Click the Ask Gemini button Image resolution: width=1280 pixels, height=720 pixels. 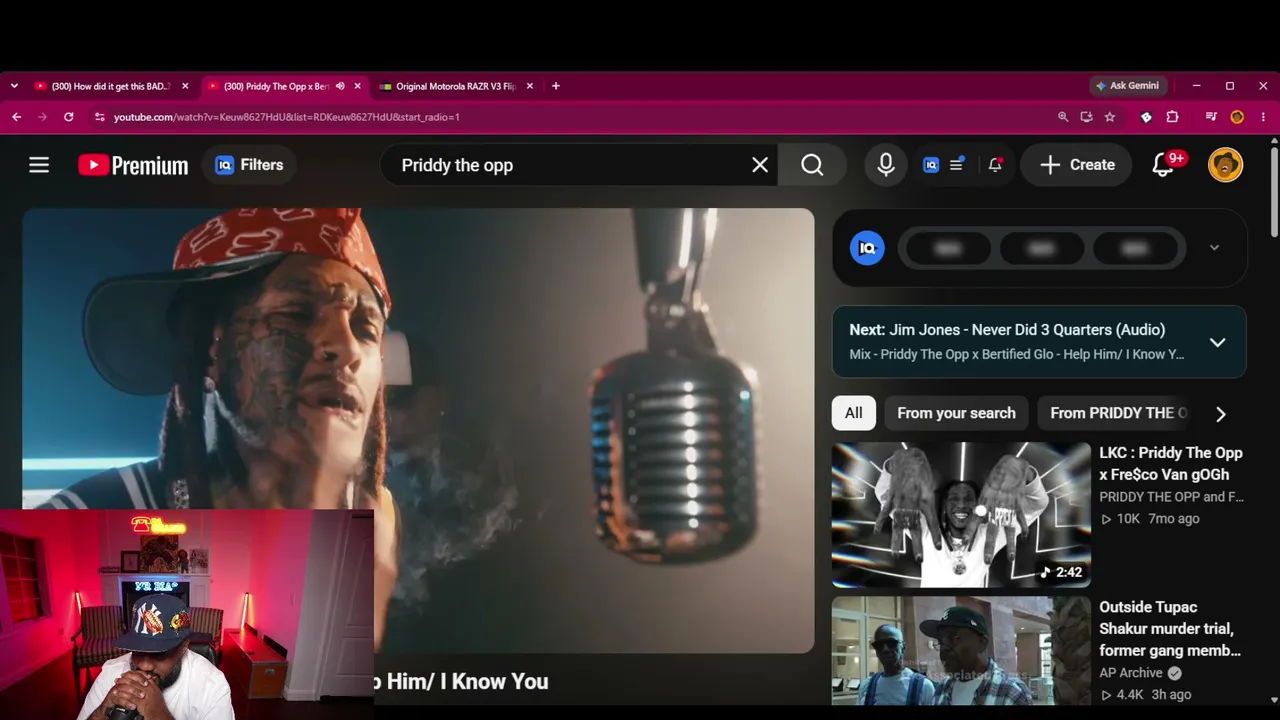(x=1127, y=86)
